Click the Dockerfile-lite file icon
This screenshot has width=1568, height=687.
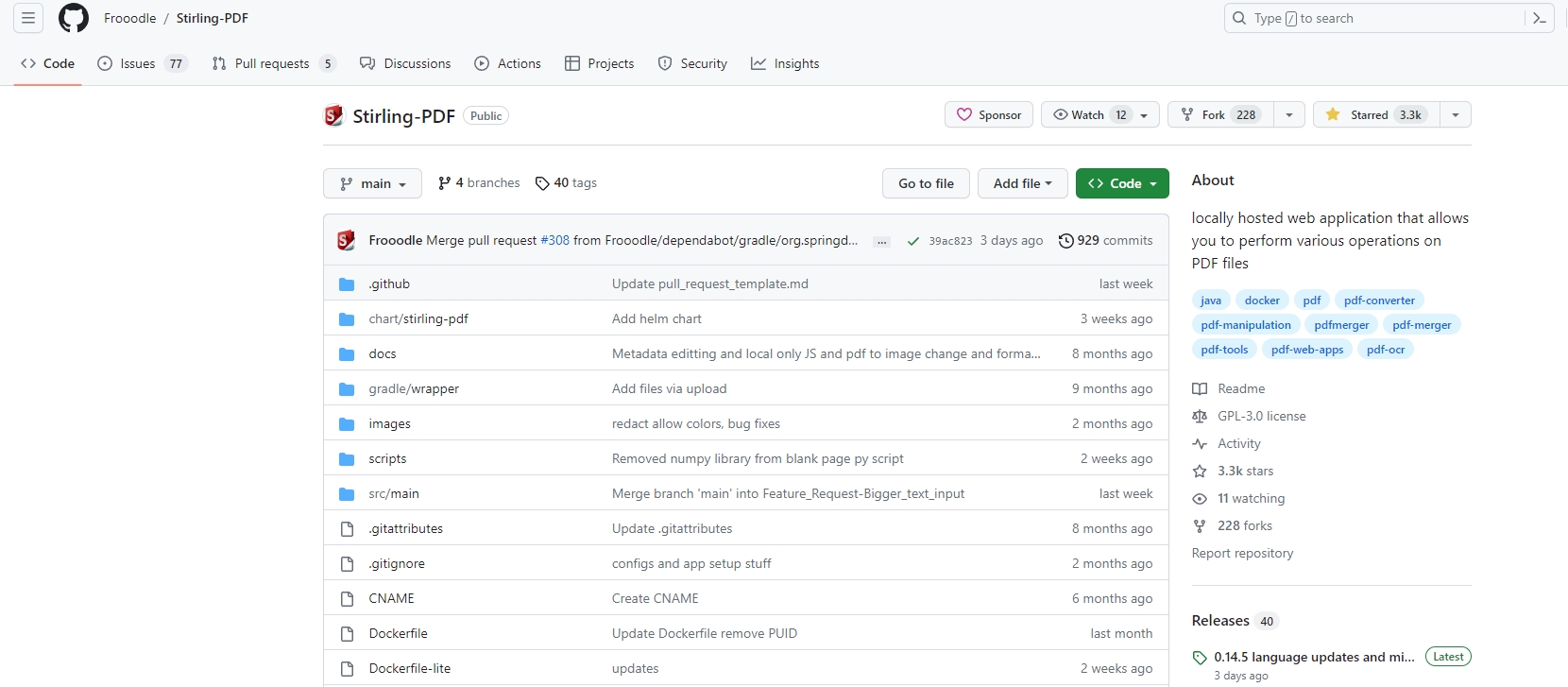[x=347, y=669]
